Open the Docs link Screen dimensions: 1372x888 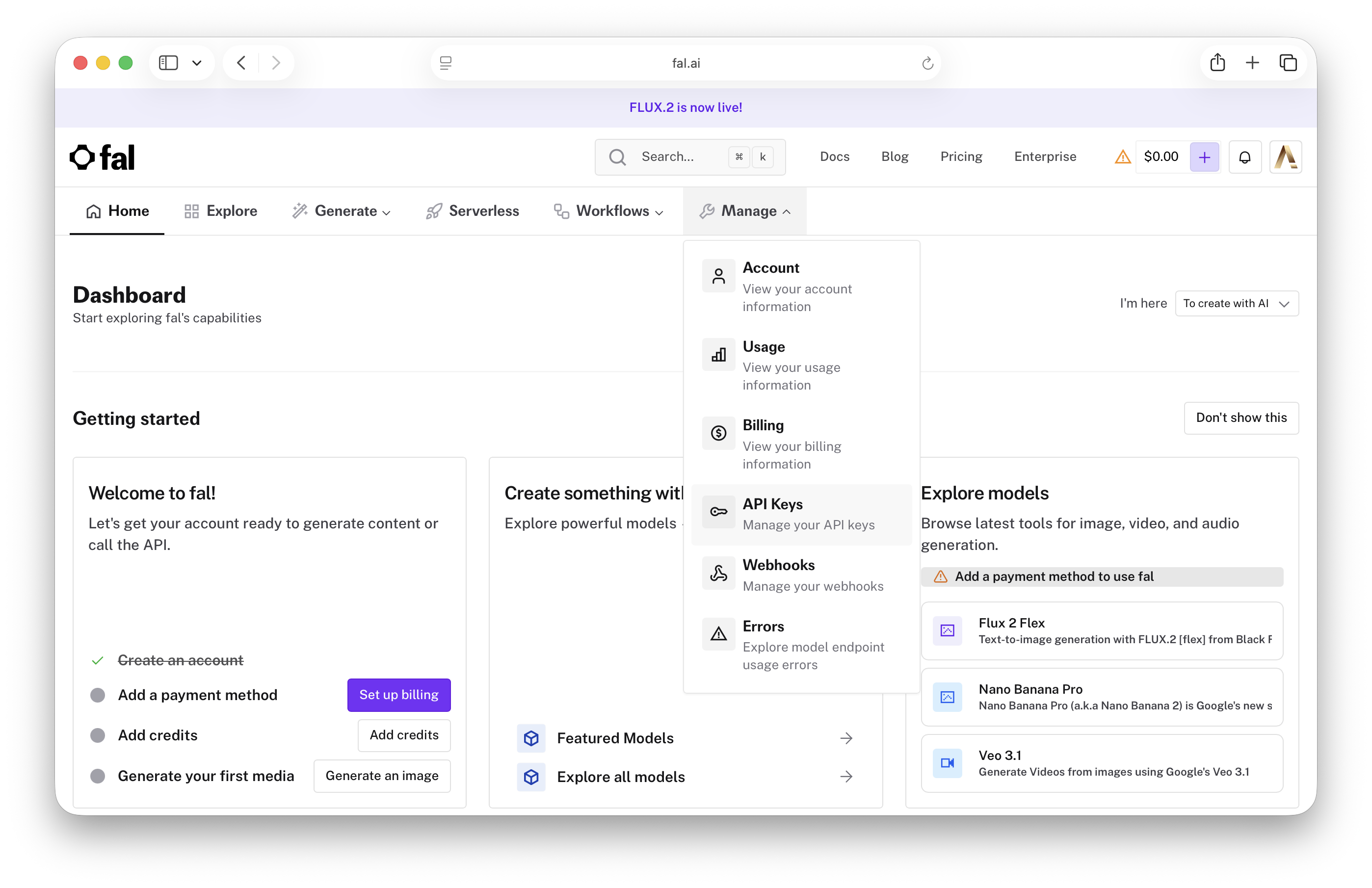click(835, 157)
